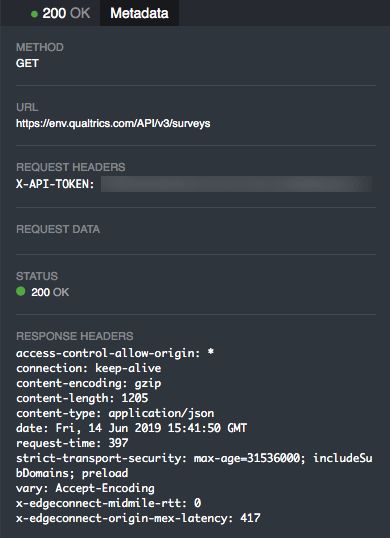Select the content-encoding: gzip line
Screen dimensions: 390x538
(89, 383)
